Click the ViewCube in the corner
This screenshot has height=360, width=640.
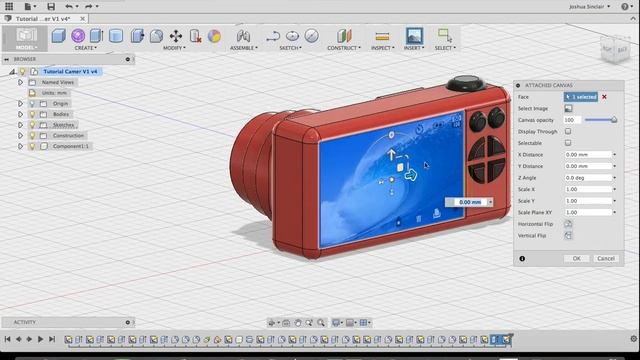pos(615,49)
